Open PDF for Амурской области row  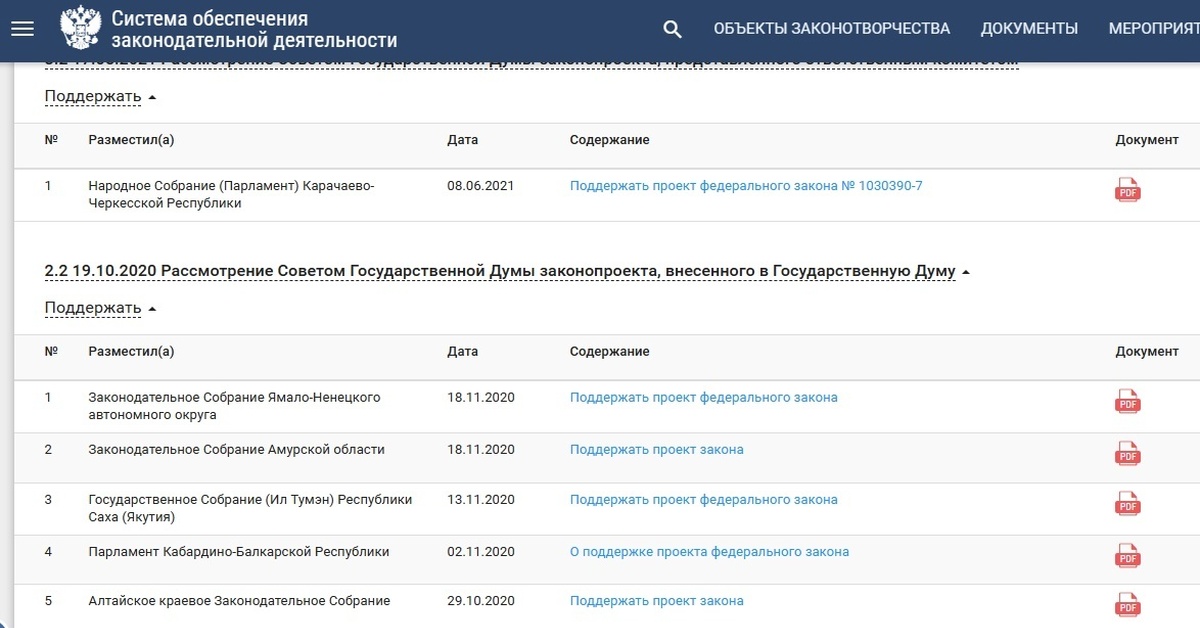[x=1127, y=453]
